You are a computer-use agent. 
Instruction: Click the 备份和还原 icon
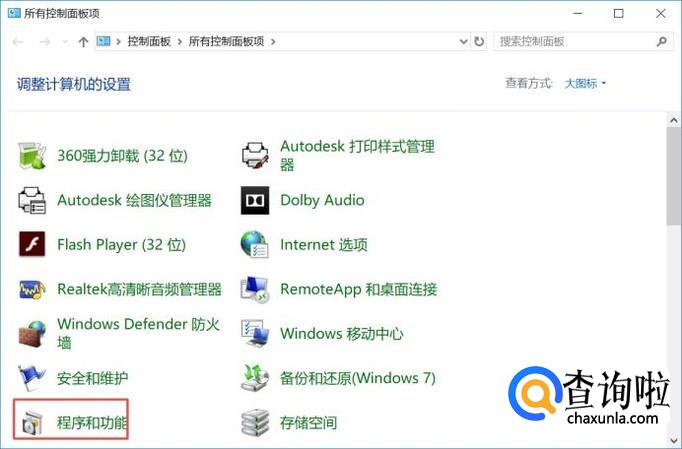(255, 378)
